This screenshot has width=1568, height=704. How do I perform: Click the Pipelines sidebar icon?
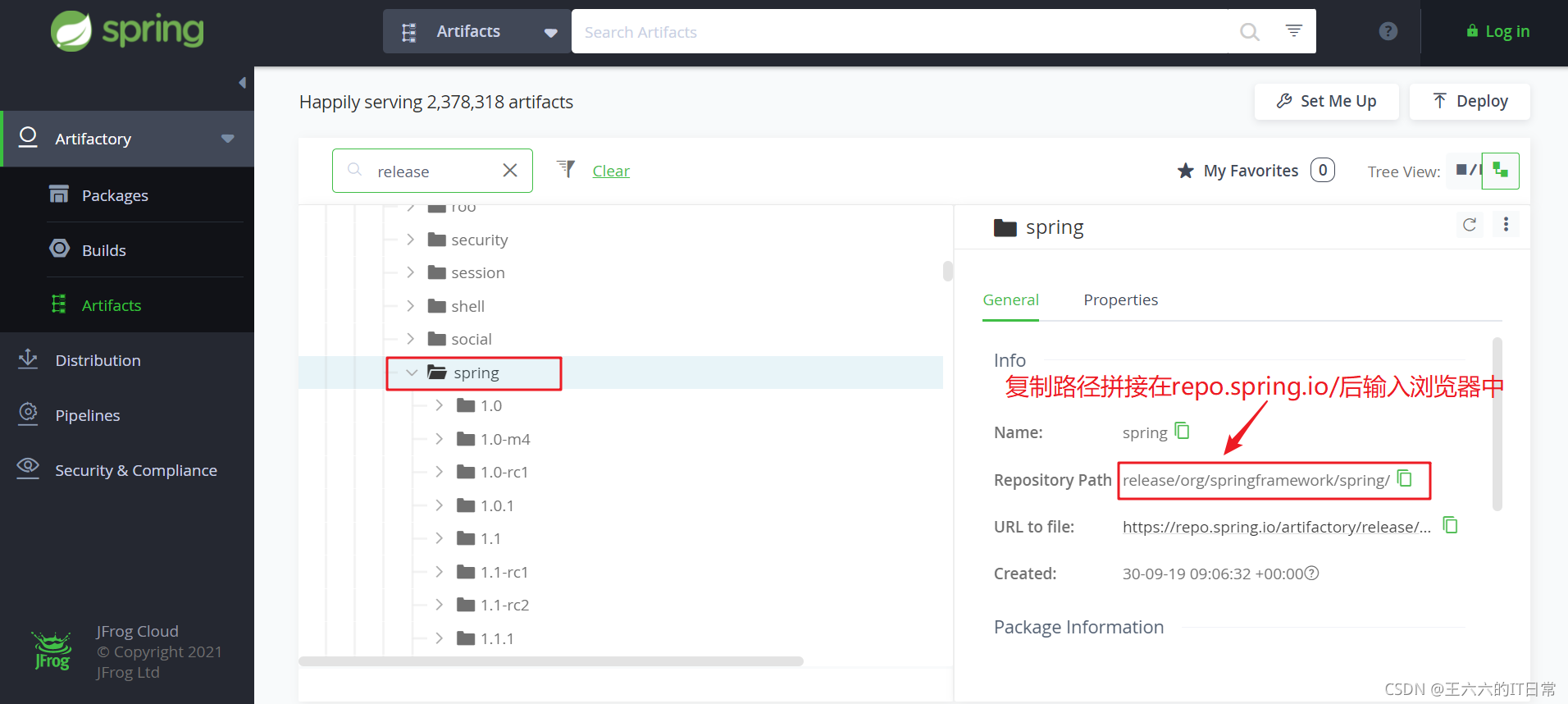(28, 414)
